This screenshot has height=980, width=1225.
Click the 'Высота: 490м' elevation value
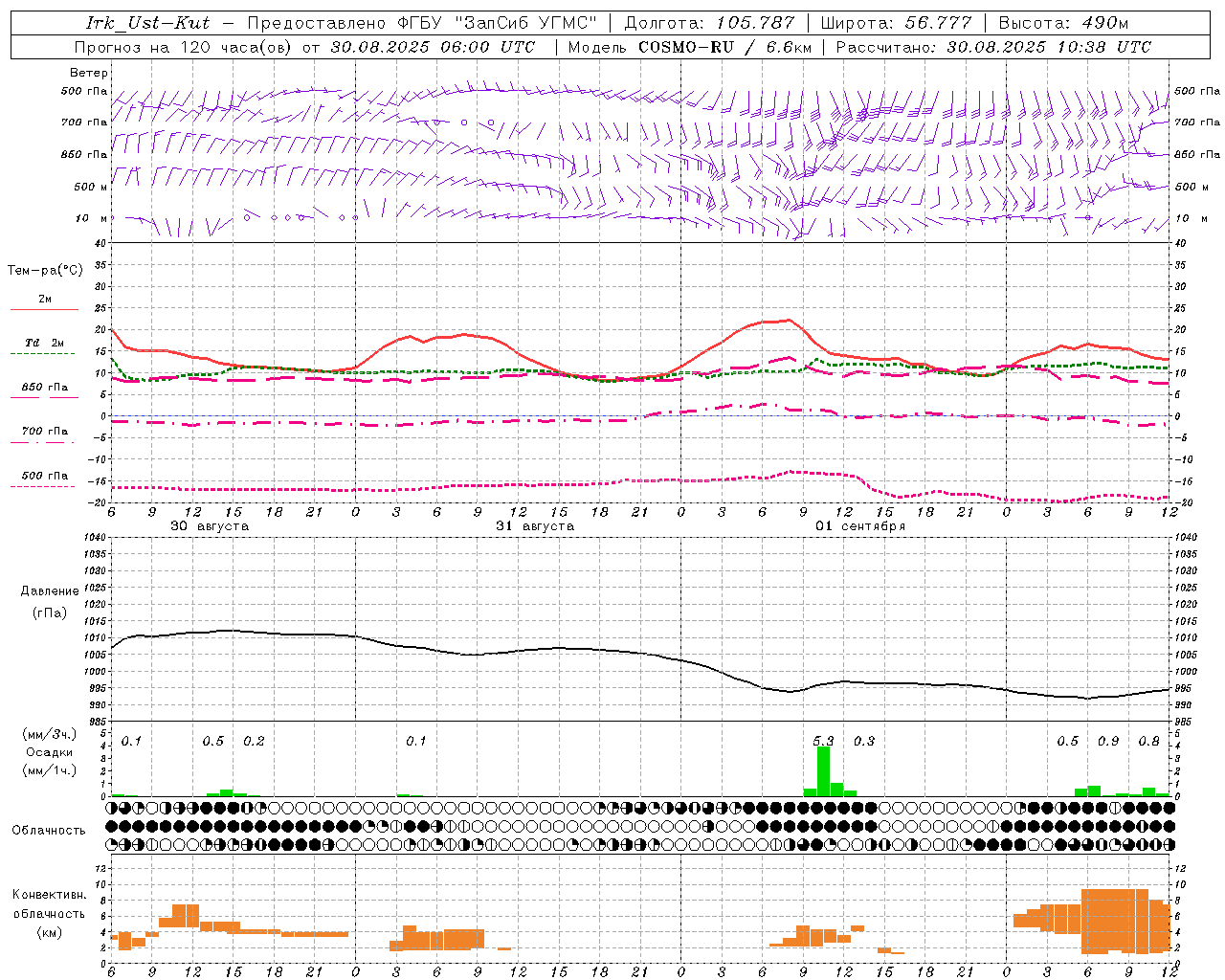(1063, 23)
